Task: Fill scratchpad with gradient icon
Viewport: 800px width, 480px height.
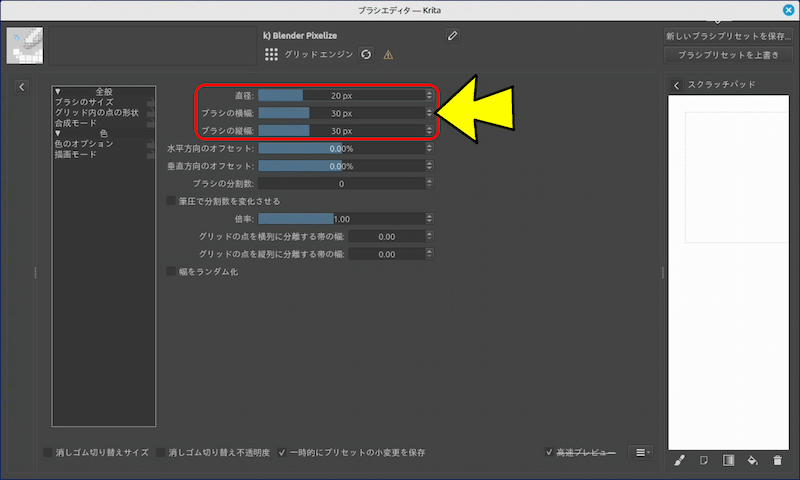Action: [x=728, y=460]
